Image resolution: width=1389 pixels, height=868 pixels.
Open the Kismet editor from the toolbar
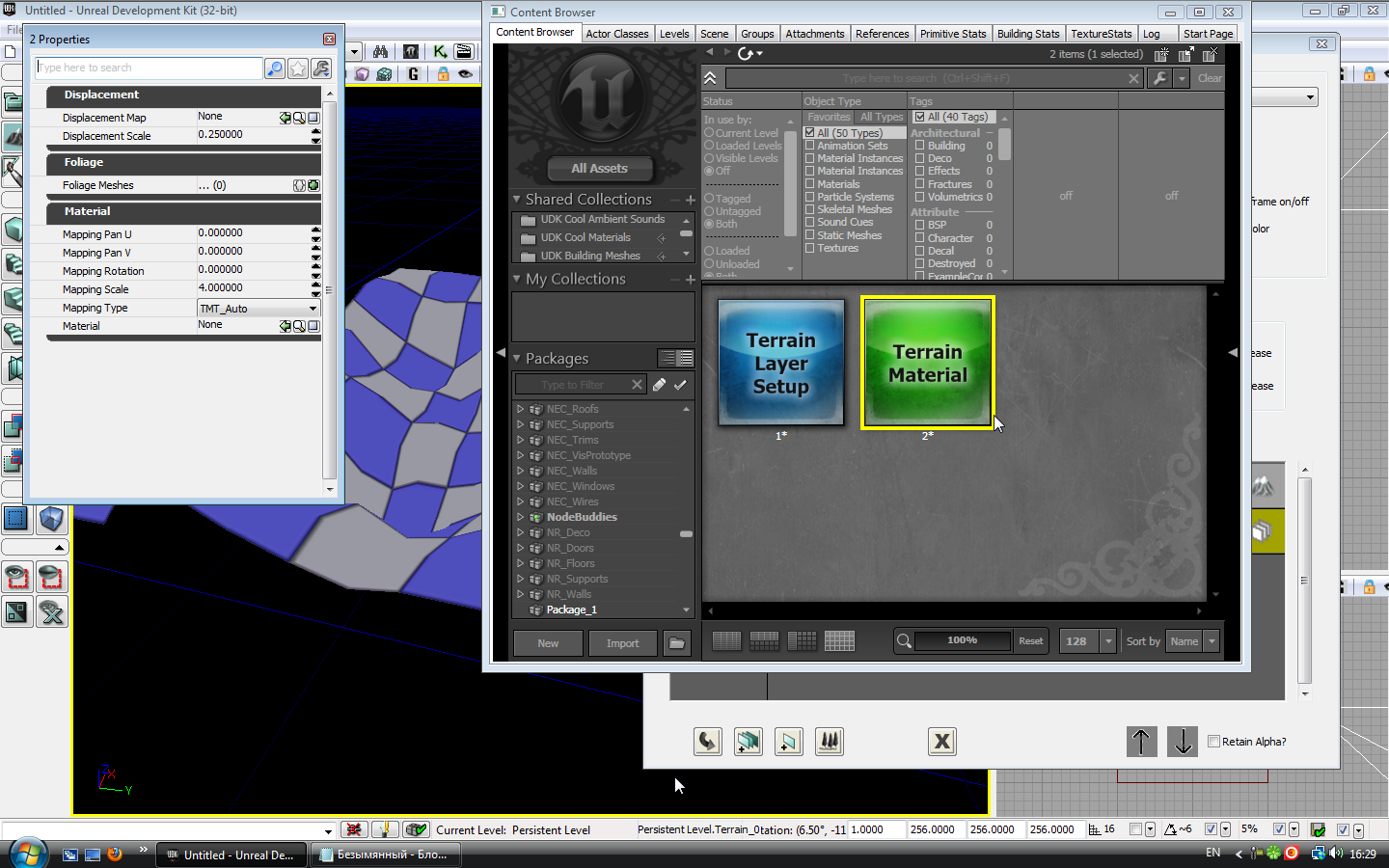pos(440,51)
